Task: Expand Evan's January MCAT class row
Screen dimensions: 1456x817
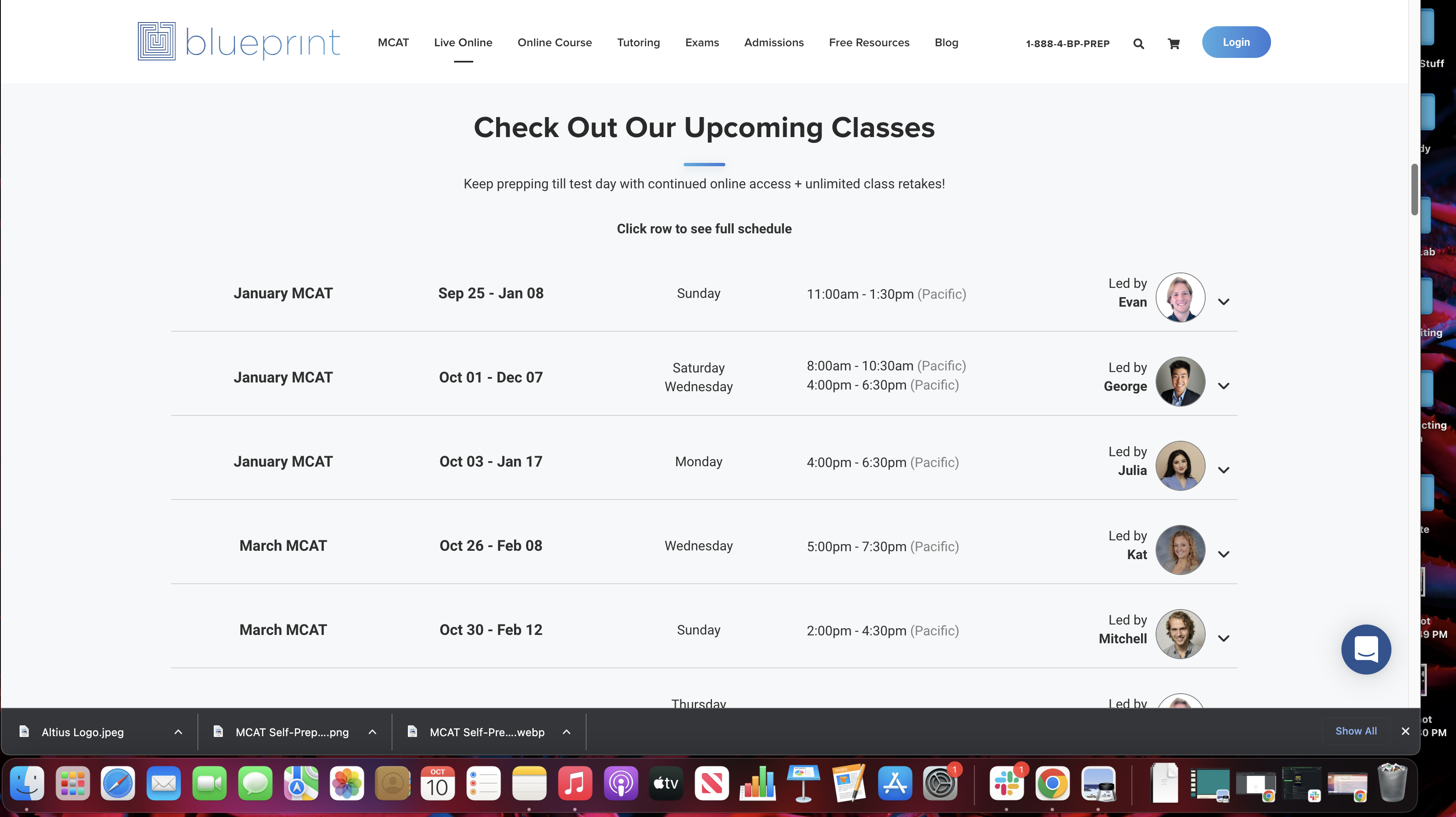Action: [1224, 302]
